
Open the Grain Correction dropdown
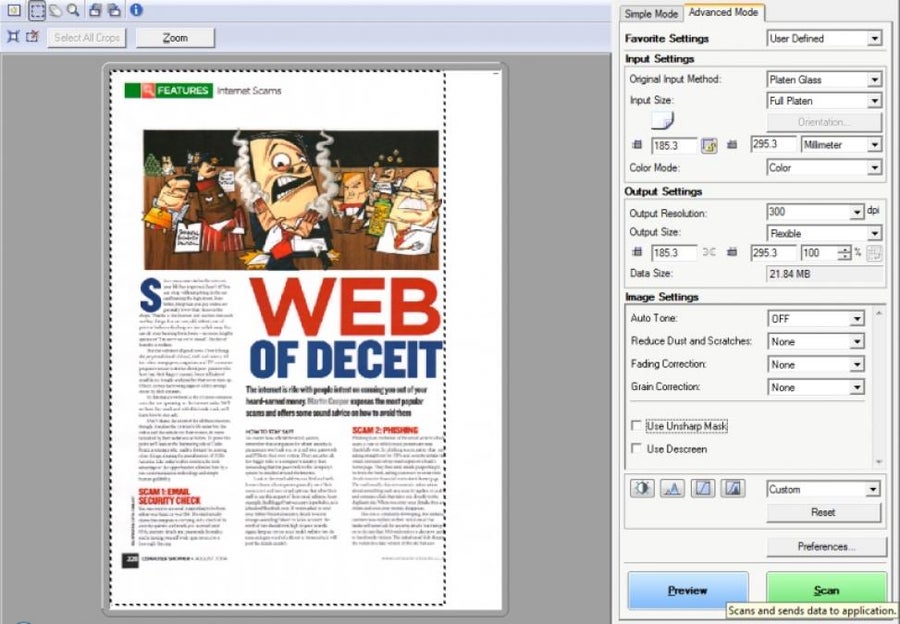click(x=816, y=387)
